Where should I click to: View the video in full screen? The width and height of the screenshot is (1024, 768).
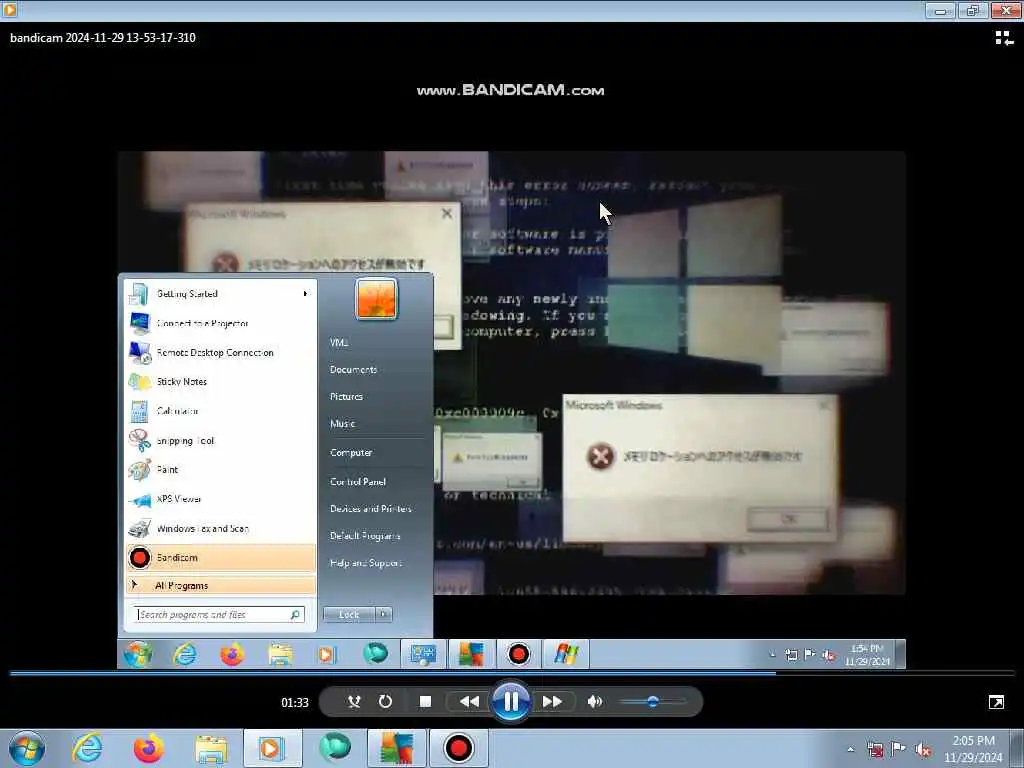[x=996, y=702]
